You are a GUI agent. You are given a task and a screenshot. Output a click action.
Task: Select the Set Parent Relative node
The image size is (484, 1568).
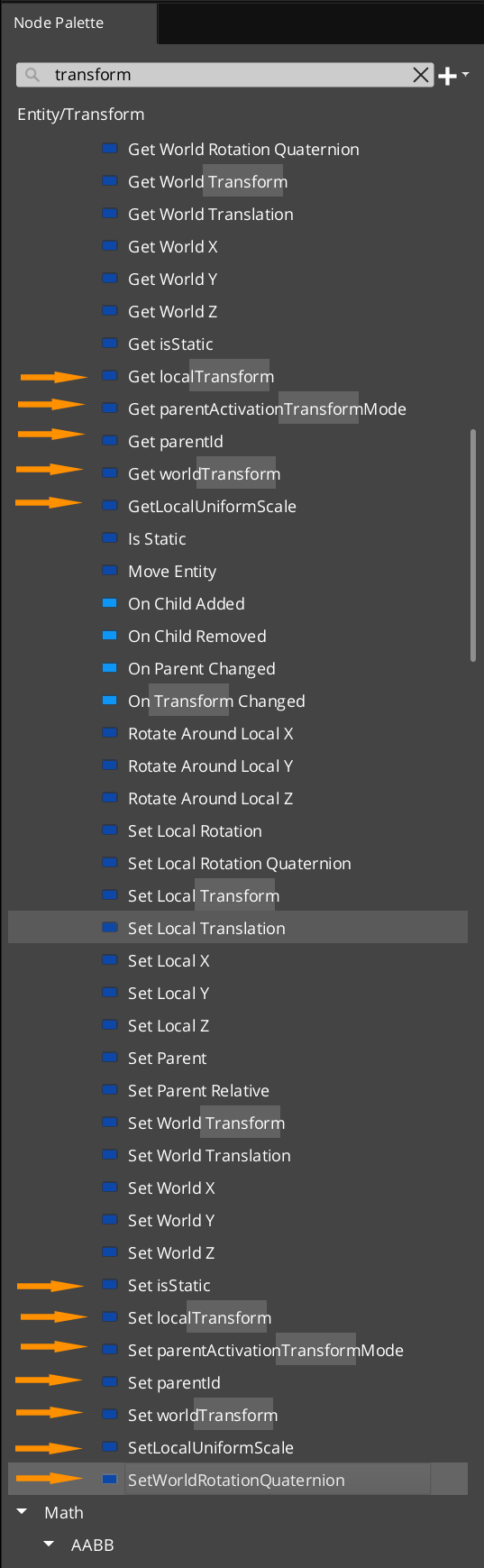click(x=198, y=1090)
